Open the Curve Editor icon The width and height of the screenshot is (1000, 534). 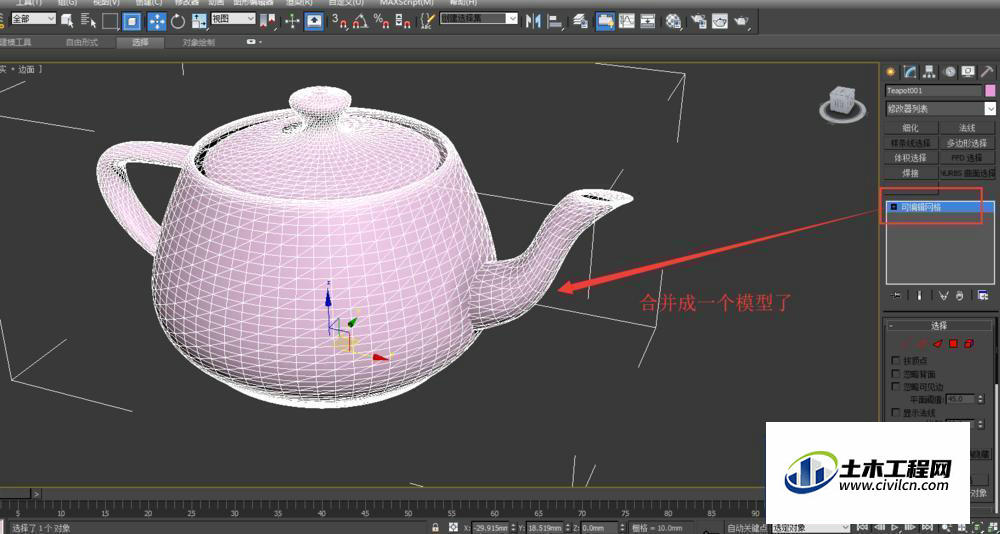[626, 21]
